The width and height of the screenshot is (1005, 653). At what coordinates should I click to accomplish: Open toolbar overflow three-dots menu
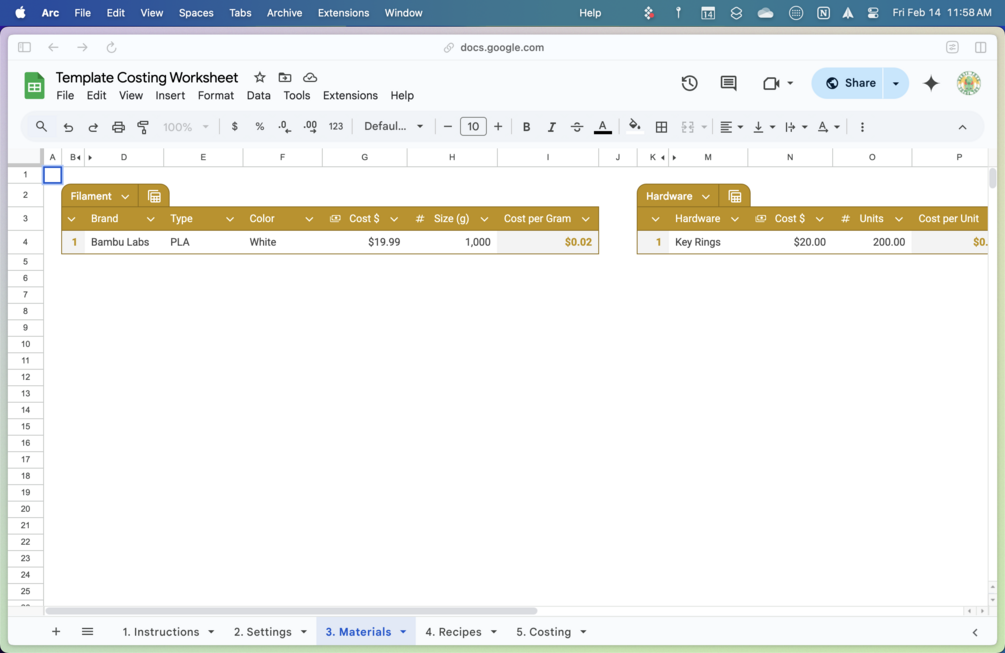pyautogui.click(x=862, y=127)
